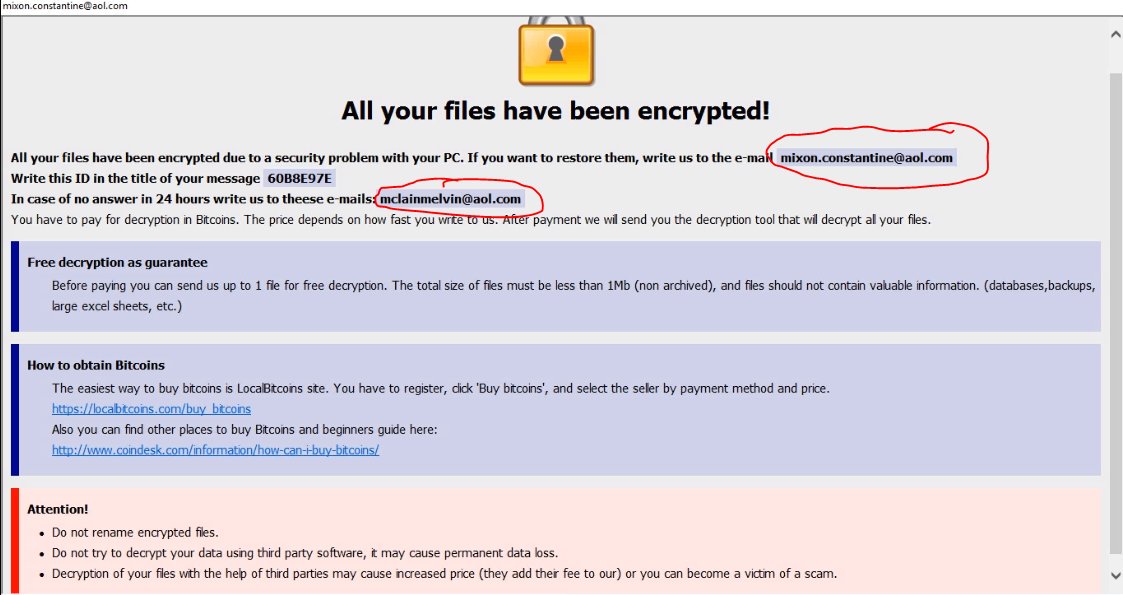The height and width of the screenshot is (595, 1123).
Task: Click the dark blue bar beside Free decryption section
Action: point(15,286)
